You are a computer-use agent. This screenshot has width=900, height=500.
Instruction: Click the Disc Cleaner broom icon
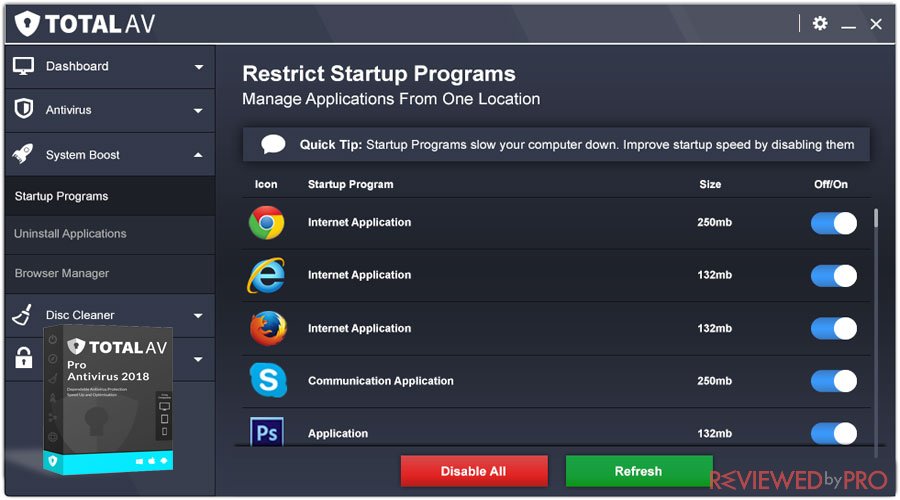23,315
